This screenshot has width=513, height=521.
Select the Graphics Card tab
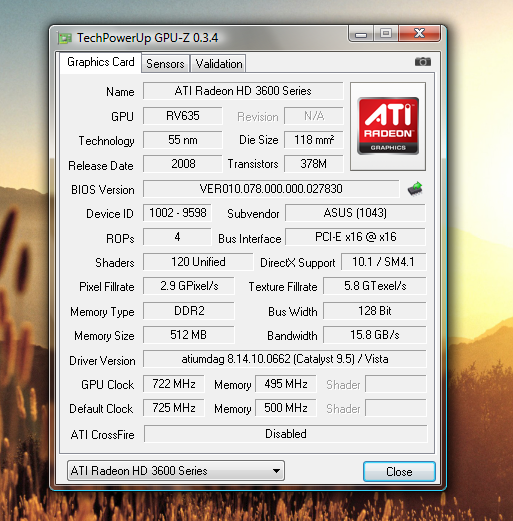pos(101,62)
